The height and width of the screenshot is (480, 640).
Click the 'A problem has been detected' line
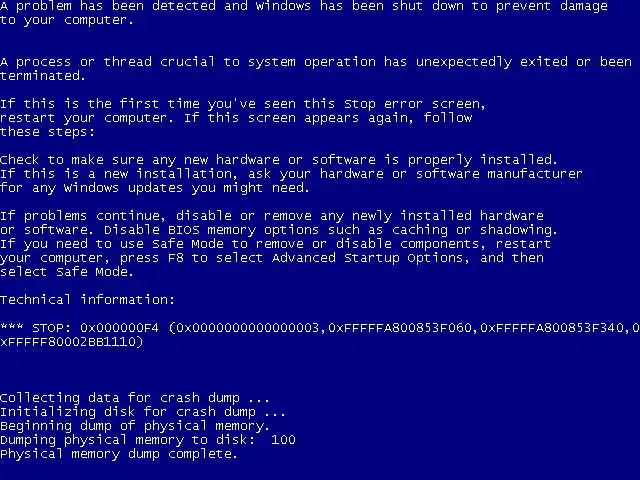coord(304,6)
